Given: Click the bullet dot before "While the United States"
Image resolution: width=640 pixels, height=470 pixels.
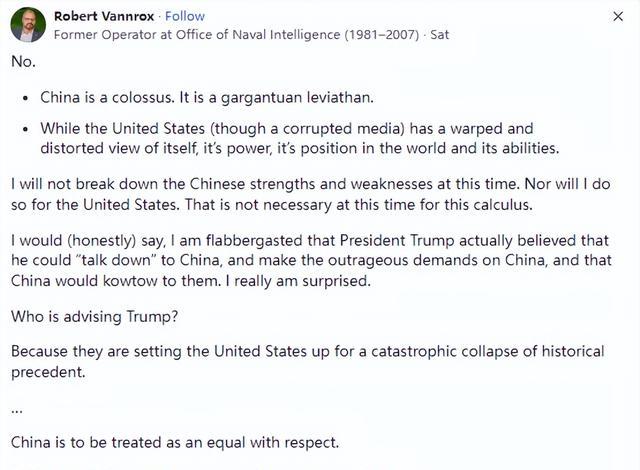Looking at the screenshot, I should pos(24,129).
